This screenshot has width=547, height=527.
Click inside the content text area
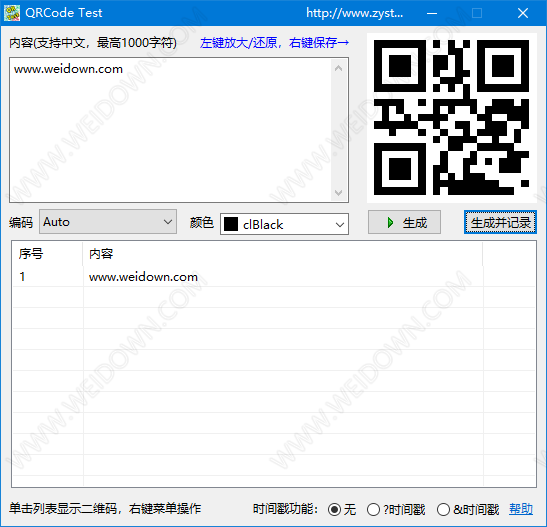pyautogui.click(x=171, y=130)
